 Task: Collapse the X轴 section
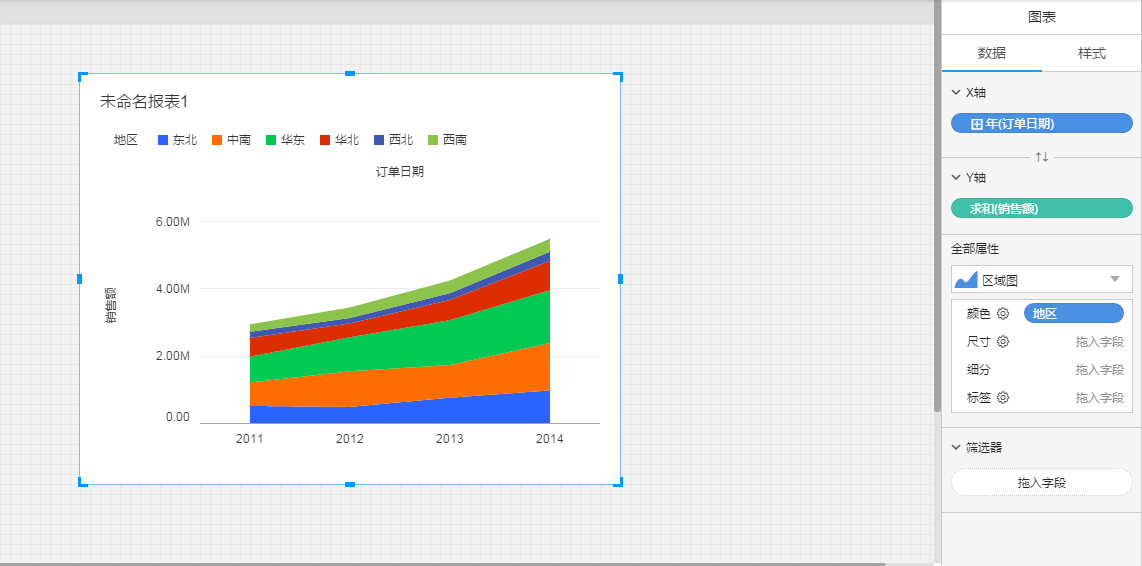point(956,92)
